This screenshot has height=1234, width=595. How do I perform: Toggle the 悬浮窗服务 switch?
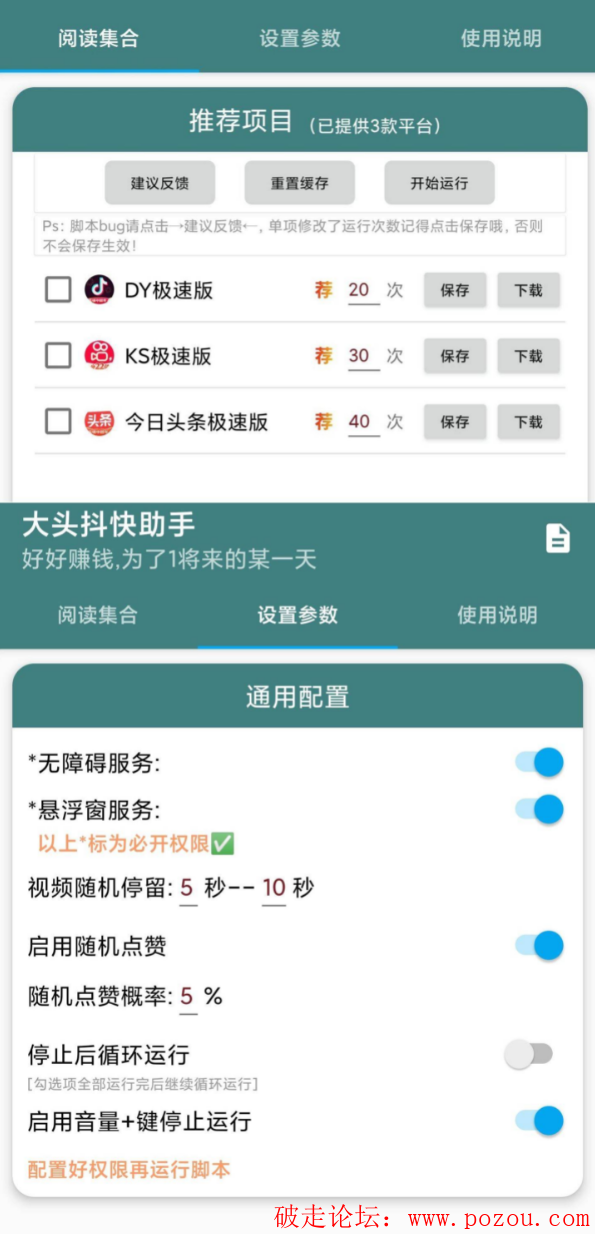539,809
